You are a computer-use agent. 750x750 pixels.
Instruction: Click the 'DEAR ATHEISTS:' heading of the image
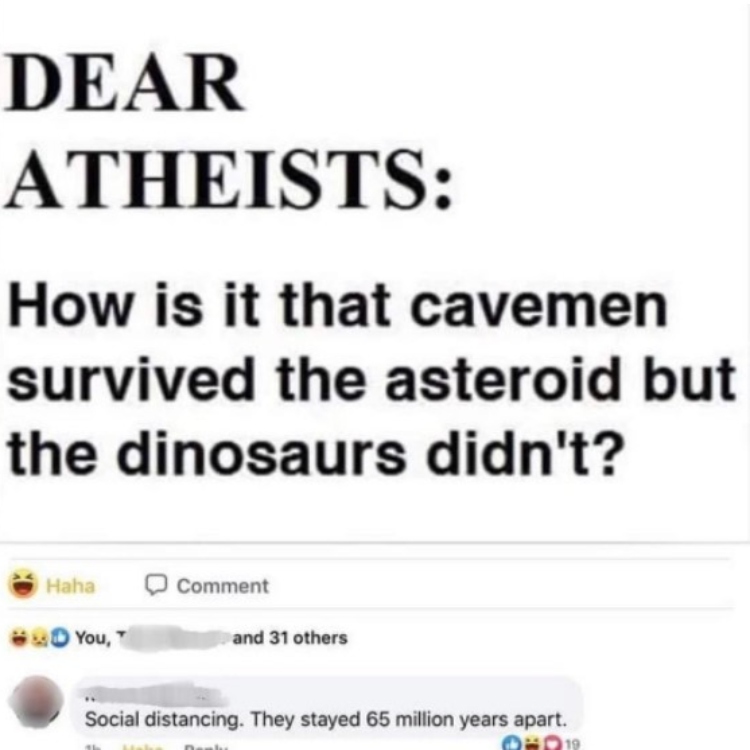coord(229,131)
